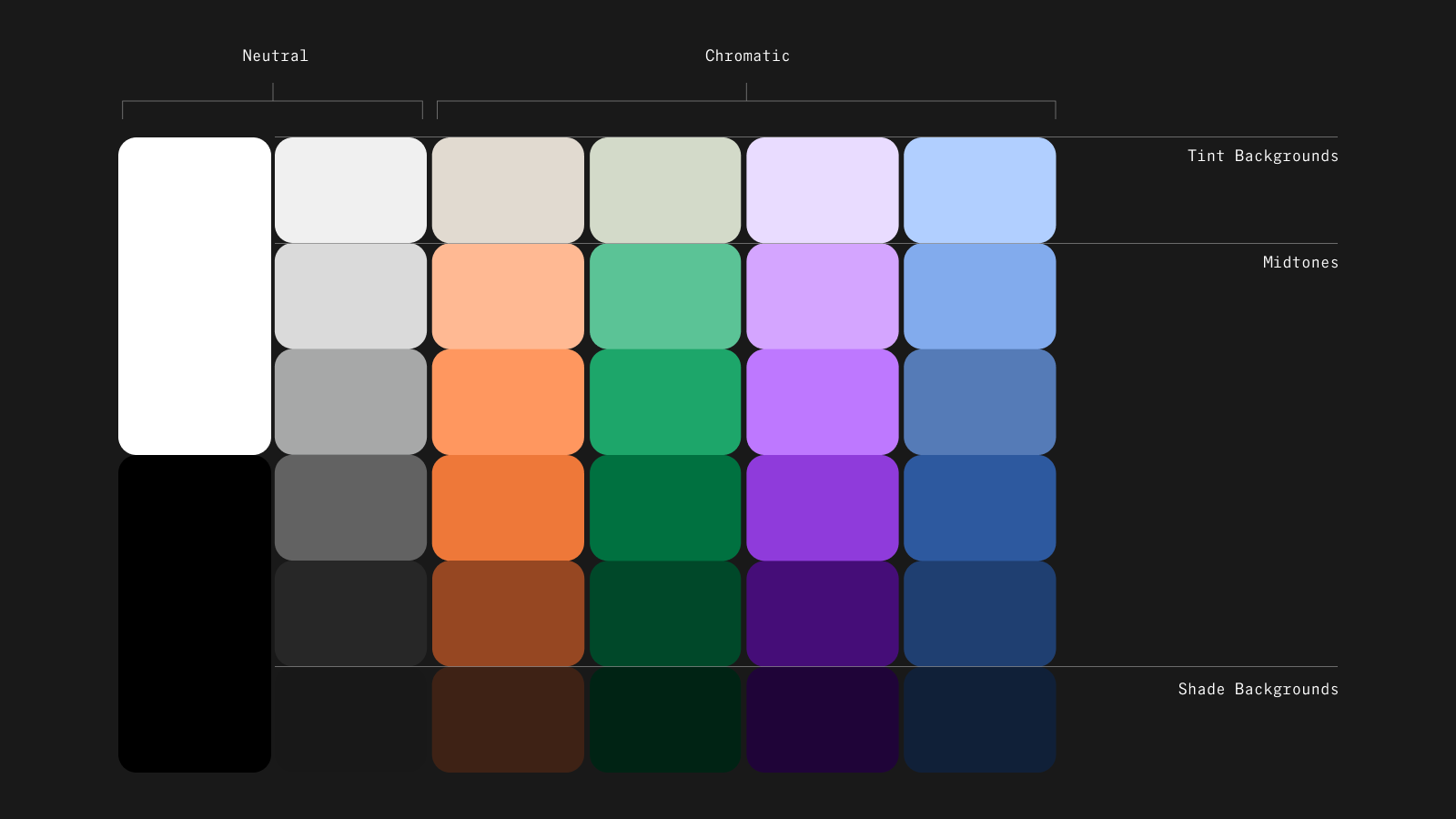This screenshot has height=819, width=1456.
Task: Select the darkest navy shade background swatch
Action: (980, 720)
